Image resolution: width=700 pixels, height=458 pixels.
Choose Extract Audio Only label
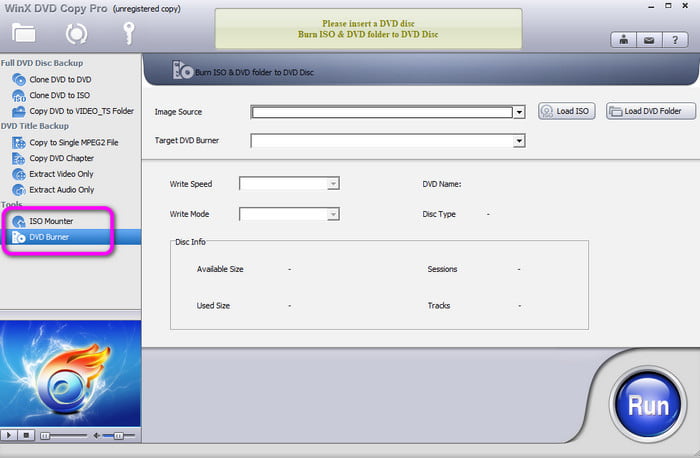[62, 189]
